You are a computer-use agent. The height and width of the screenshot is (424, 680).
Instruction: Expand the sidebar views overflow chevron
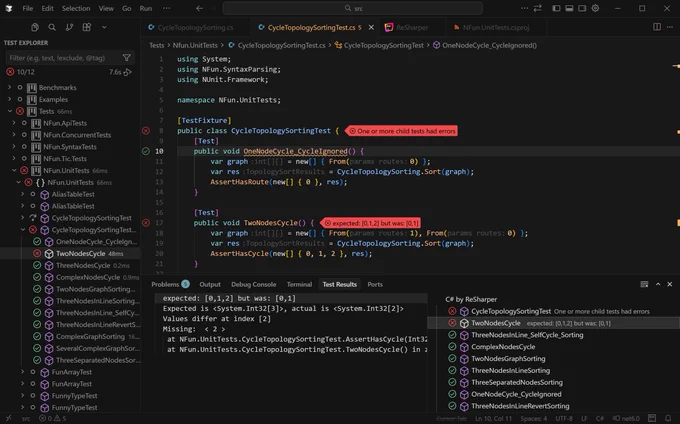[104, 27]
